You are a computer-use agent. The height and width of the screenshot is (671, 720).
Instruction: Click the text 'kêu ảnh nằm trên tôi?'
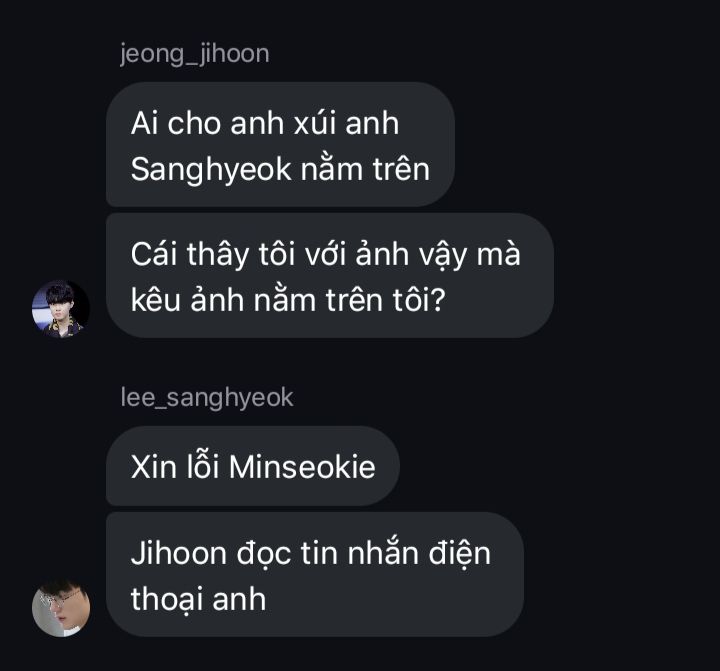tap(288, 300)
